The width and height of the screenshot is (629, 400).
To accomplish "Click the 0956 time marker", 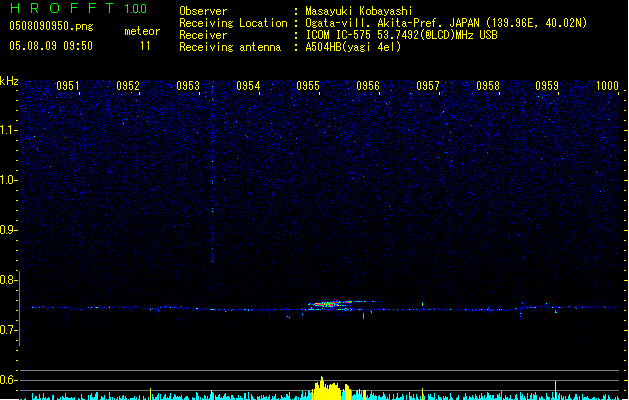I will [x=368, y=86].
